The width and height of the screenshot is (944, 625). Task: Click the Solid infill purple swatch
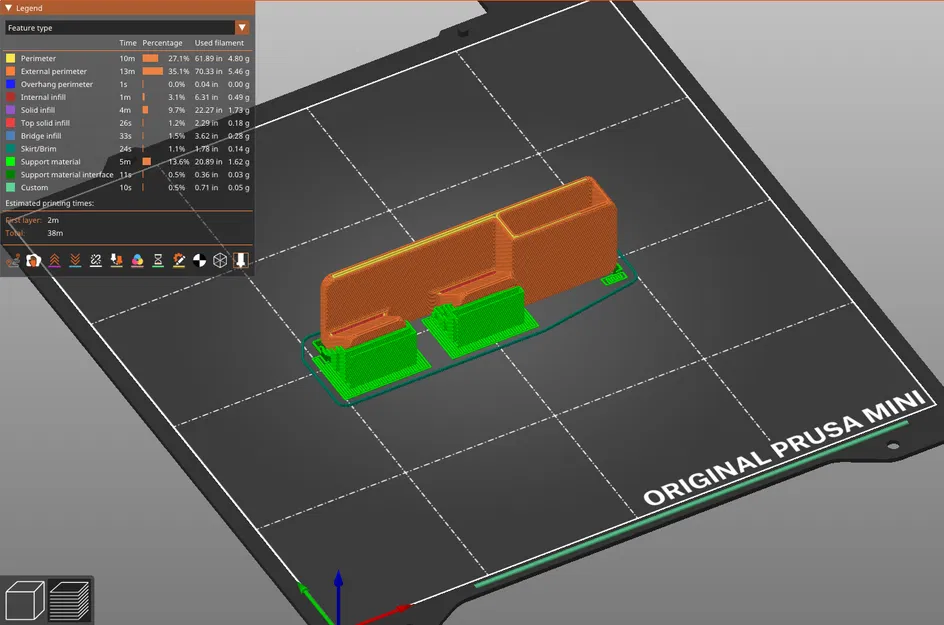pos(10,110)
